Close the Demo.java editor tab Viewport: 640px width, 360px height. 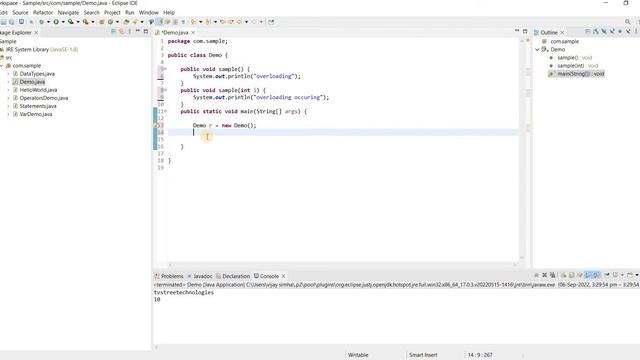coord(193,32)
